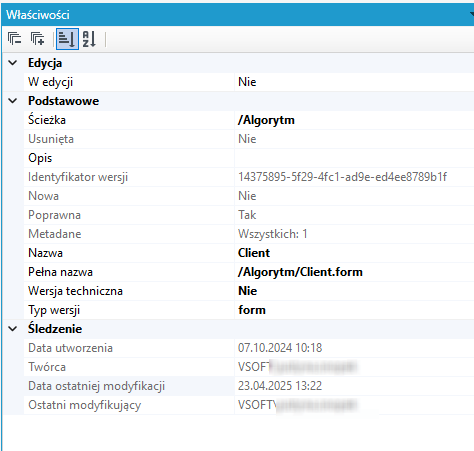This screenshot has width=474, height=451.
Task: Collapse the Edycja category chevron
Action: (x=13, y=63)
